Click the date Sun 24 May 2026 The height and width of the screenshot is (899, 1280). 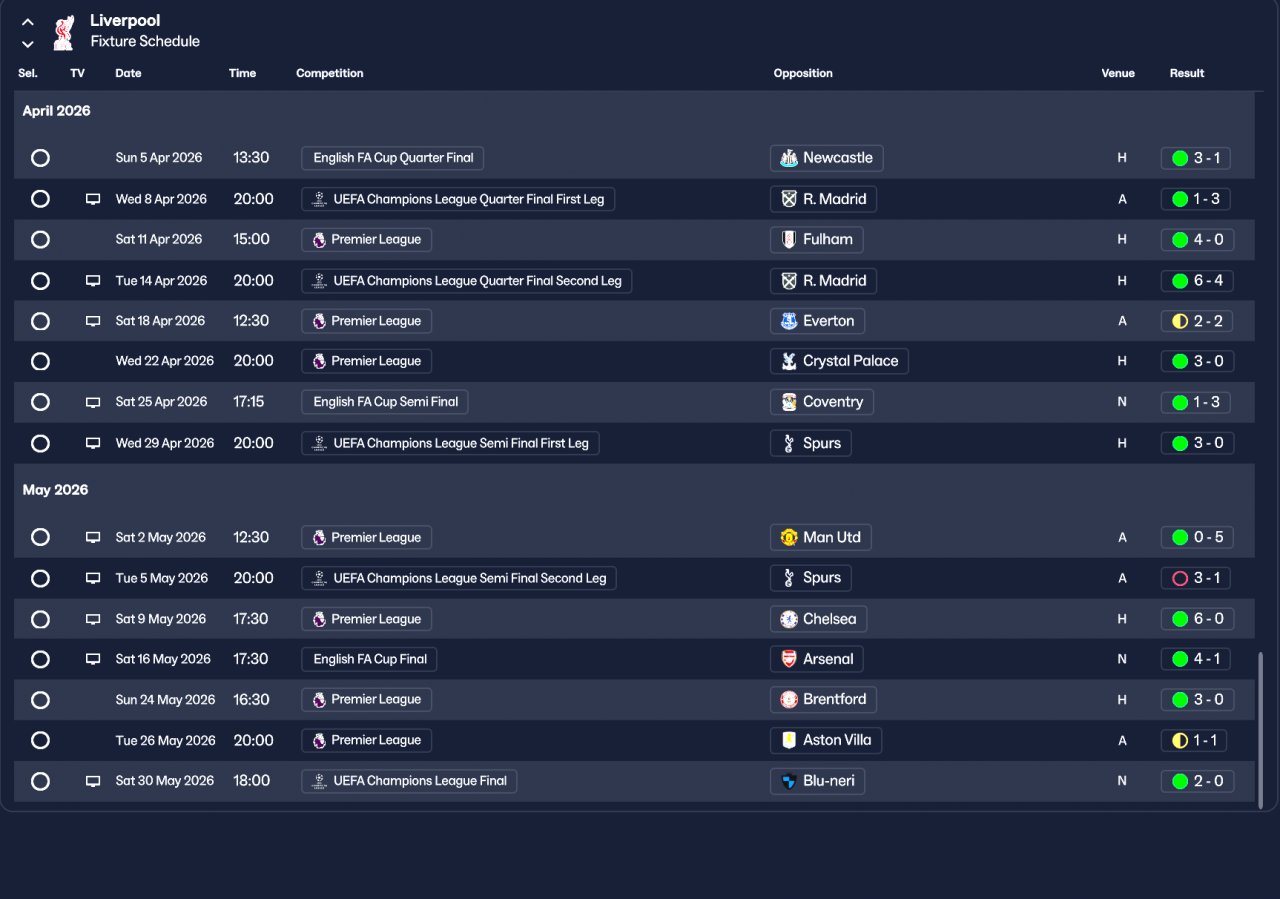pyautogui.click(x=165, y=700)
